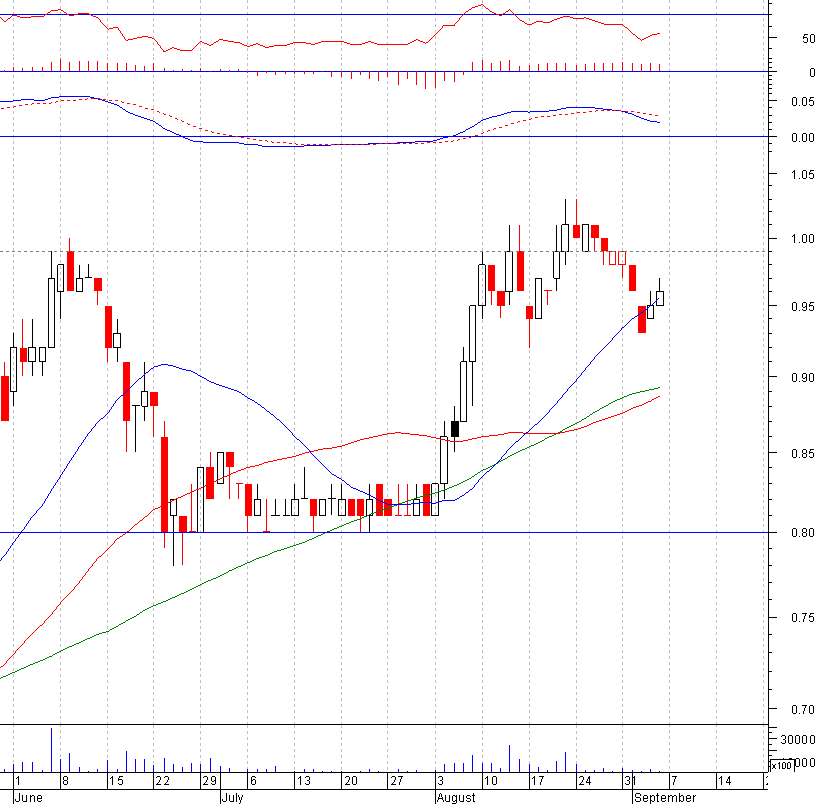Click the 1.00 price axis label
Image resolution: width=819 pixels, height=804 pixels.
[x=803, y=239]
